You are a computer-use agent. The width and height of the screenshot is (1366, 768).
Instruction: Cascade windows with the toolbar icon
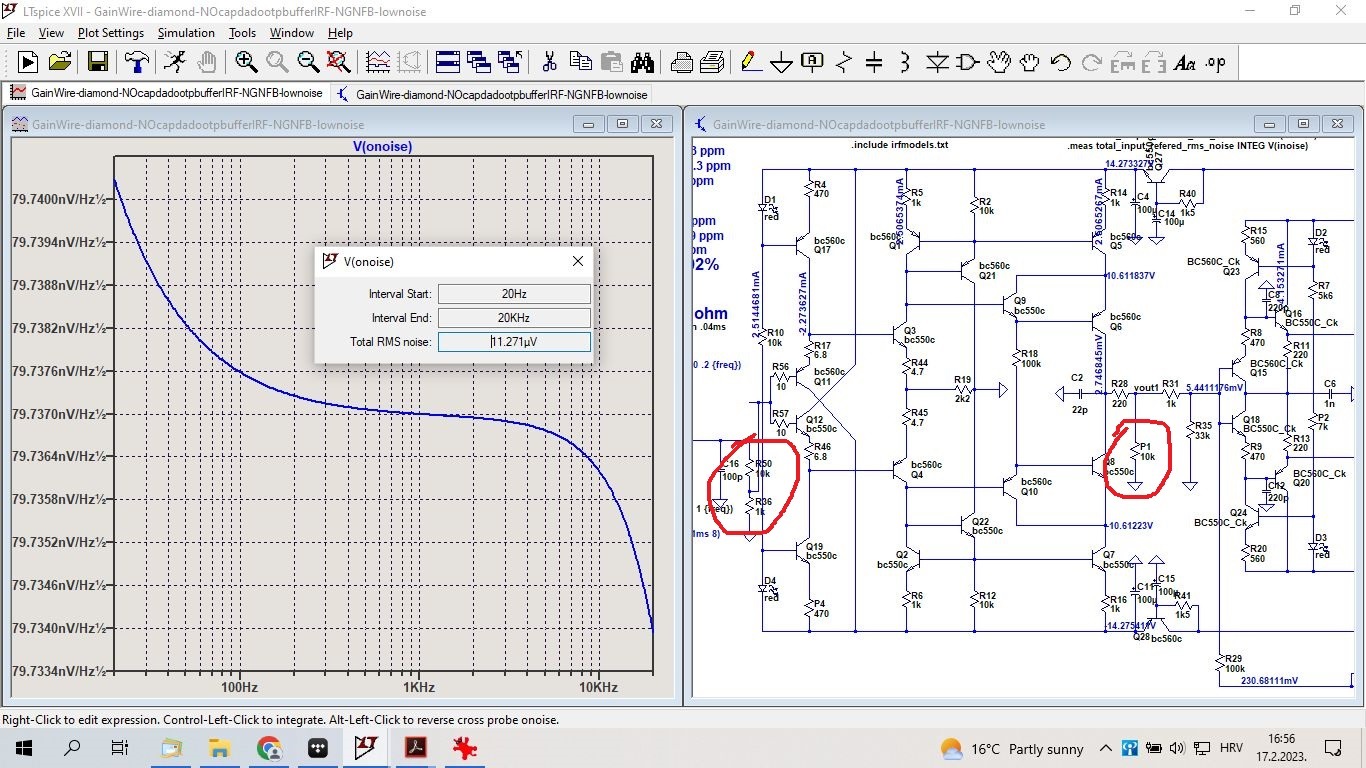pyautogui.click(x=478, y=63)
